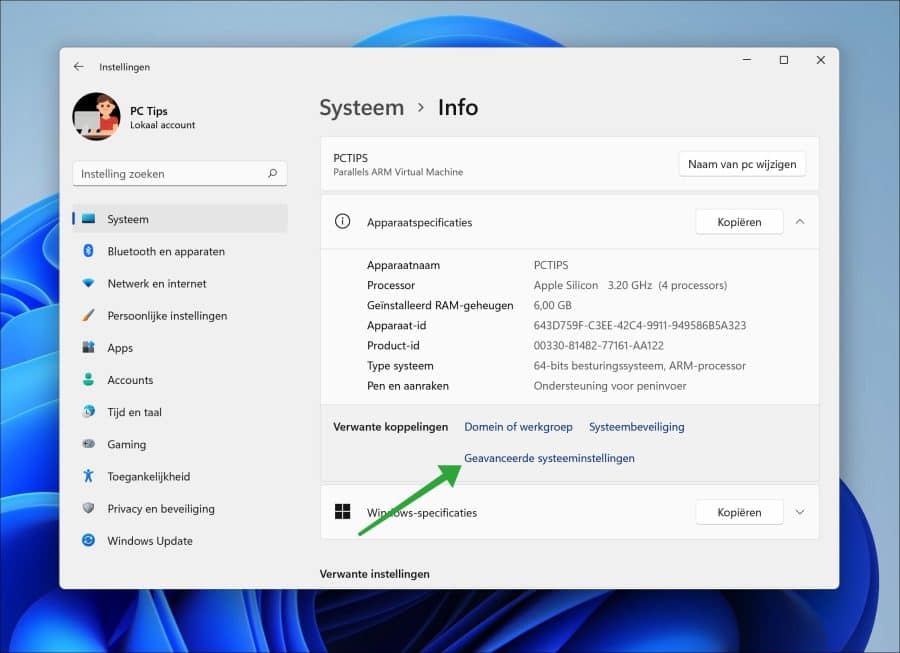Click the Product-id value 00330-81482-77161-AA122
The width and height of the screenshot is (900, 653).
599,345
